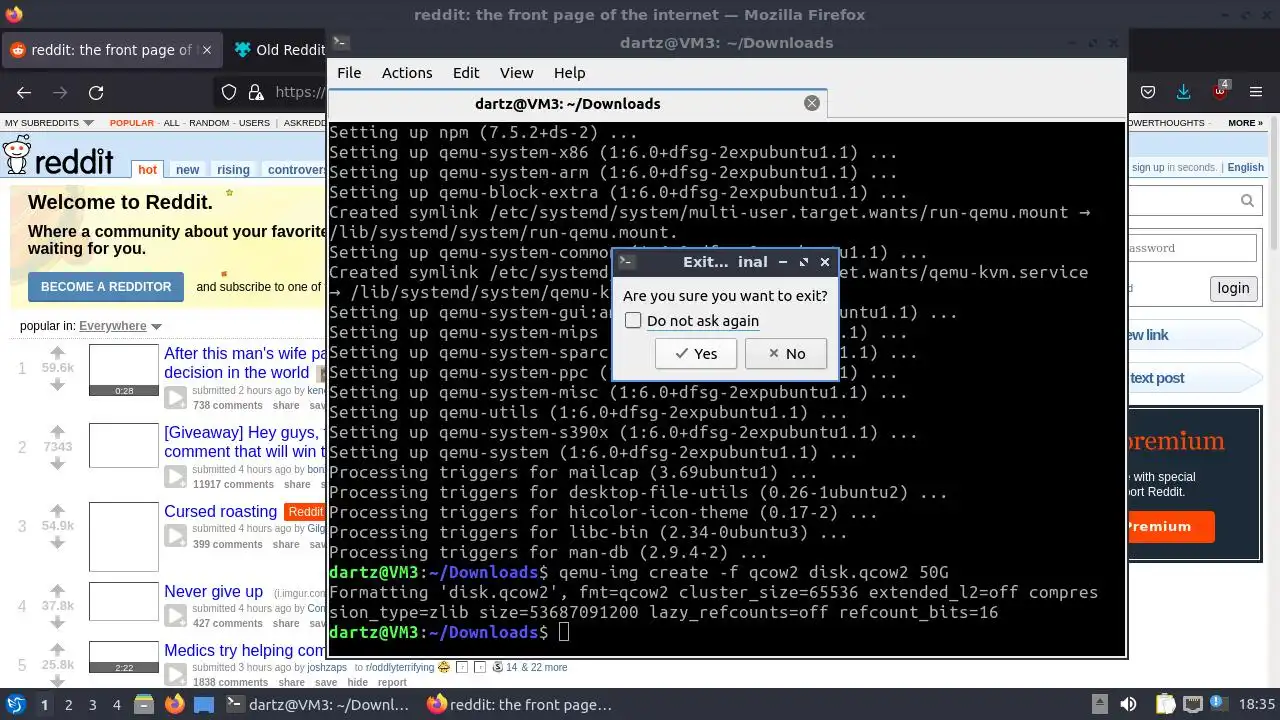Open the Pocket save icon in Firefox
This screenshot has height=720, width=1280.
tap(1148, 92)
